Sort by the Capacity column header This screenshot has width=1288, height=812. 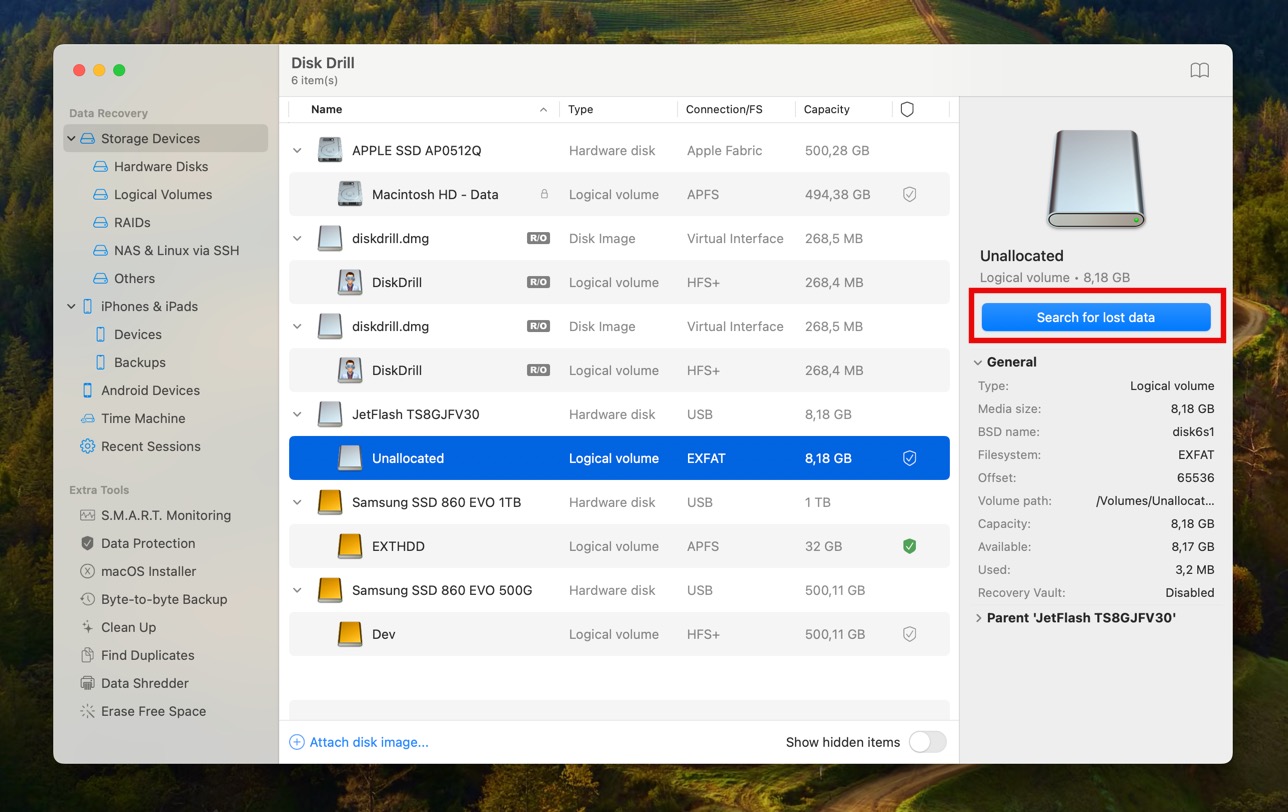click(827, 109)
